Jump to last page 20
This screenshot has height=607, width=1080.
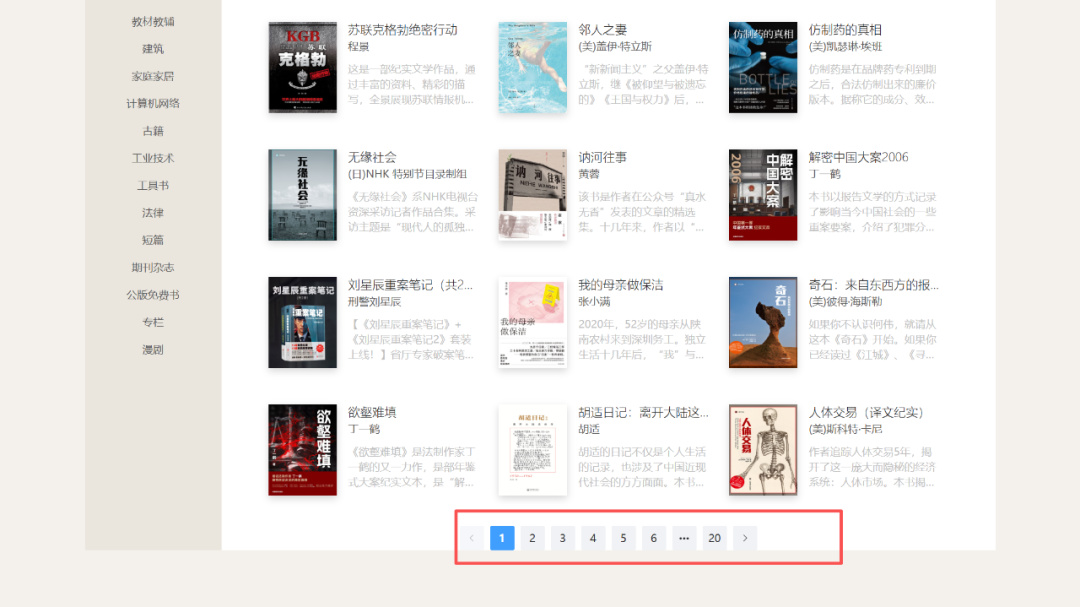tap(714, 538)
